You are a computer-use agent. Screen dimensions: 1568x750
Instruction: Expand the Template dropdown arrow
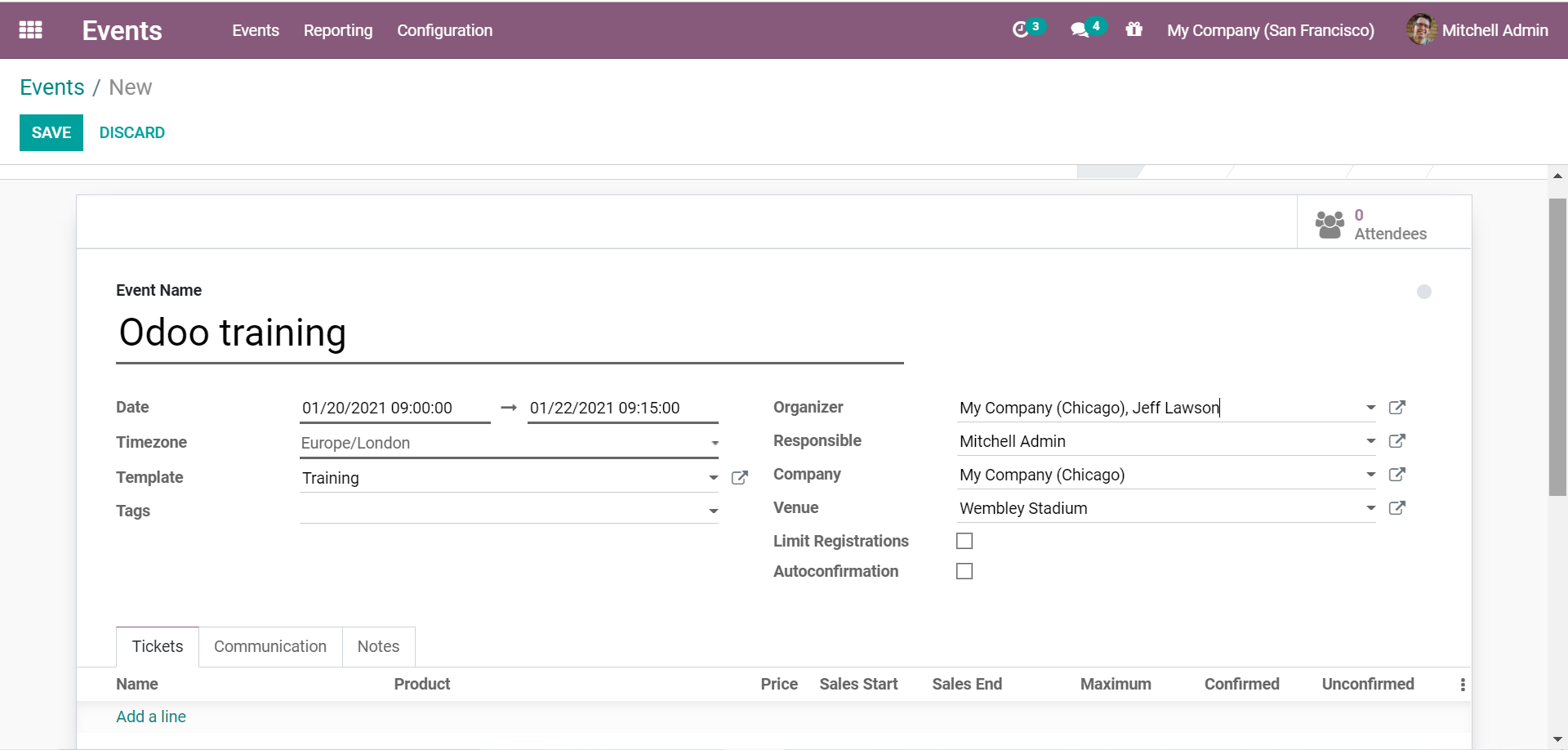[x=714, y=477]
